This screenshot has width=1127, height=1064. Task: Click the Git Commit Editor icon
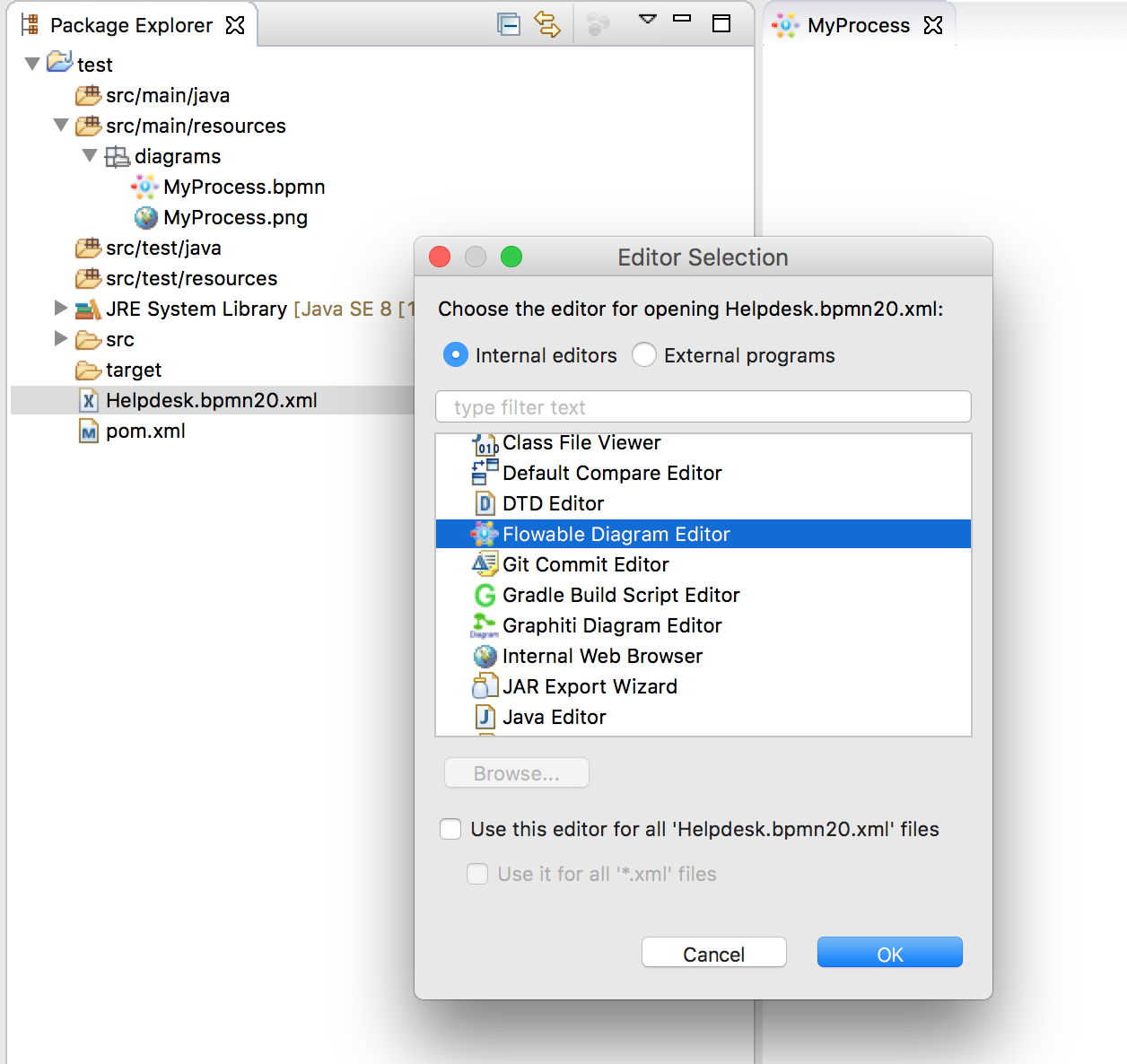tap(485, 563)
